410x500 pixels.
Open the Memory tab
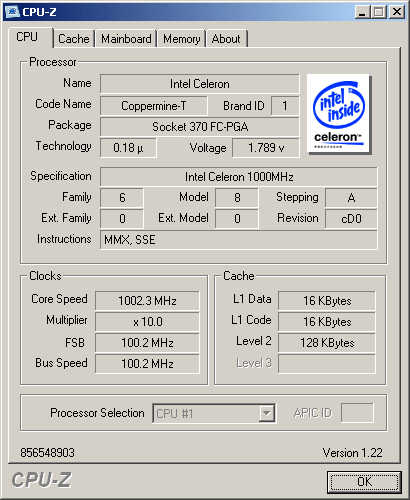pyautogui.click(x=182, y=39)
